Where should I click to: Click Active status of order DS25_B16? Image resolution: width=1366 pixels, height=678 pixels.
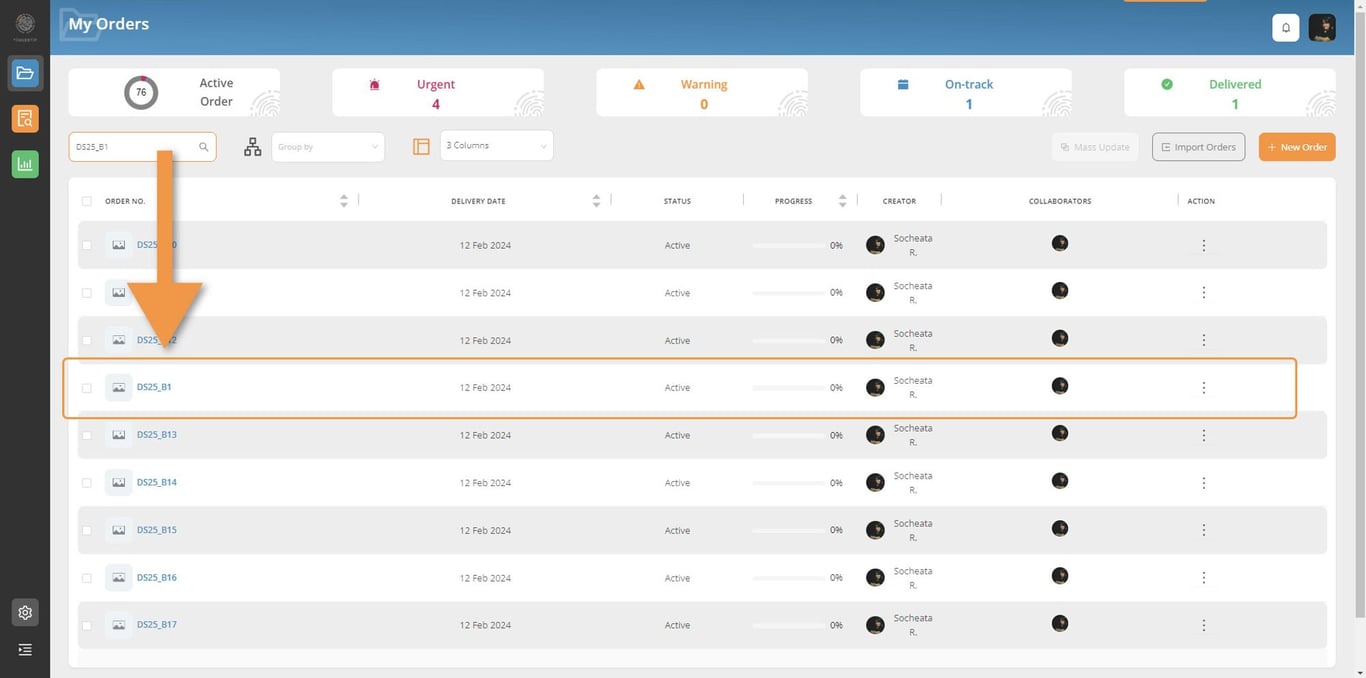click(677, 578)
